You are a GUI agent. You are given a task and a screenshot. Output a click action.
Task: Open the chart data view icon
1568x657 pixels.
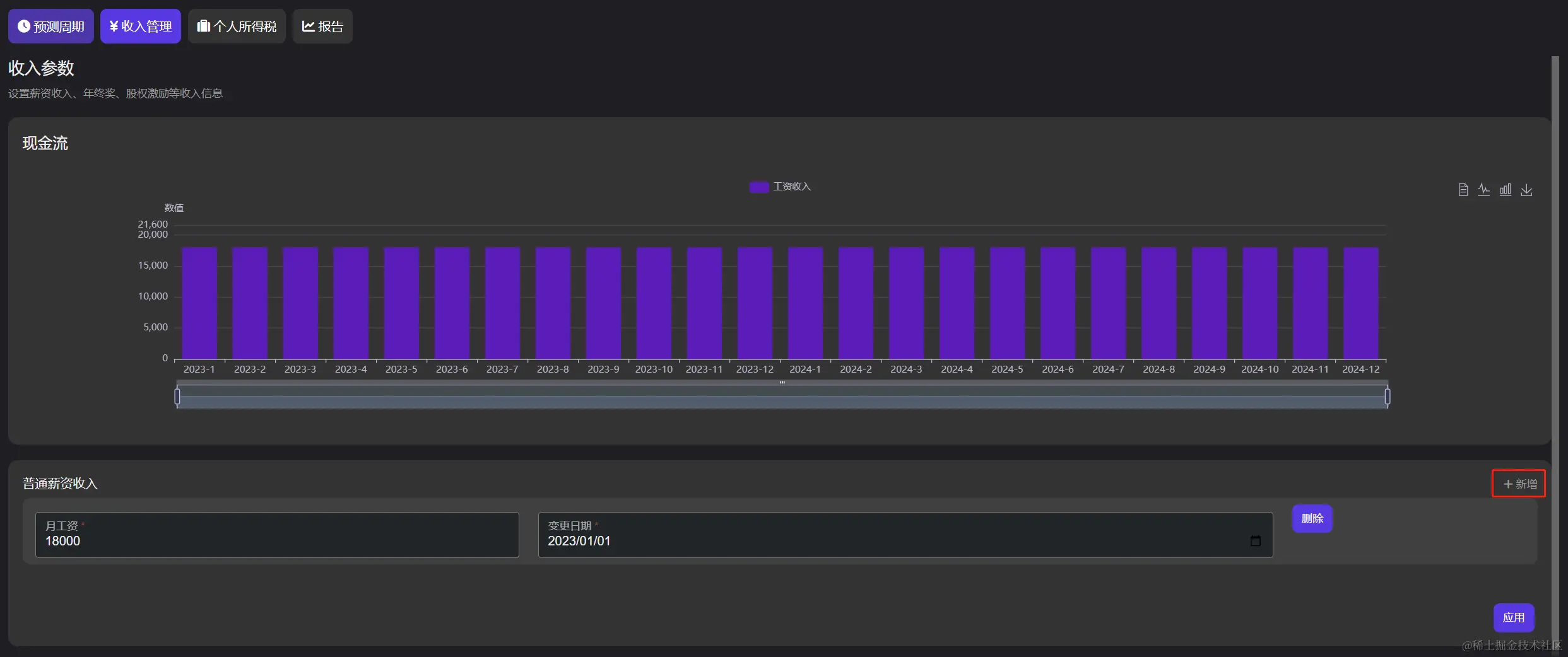(1463, 190)
